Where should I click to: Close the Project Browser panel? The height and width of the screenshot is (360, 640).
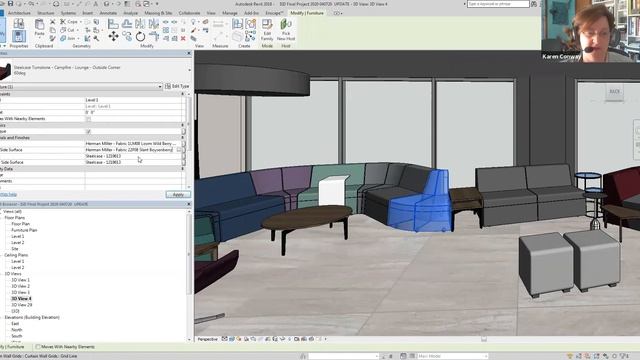[x=189, y=204]
